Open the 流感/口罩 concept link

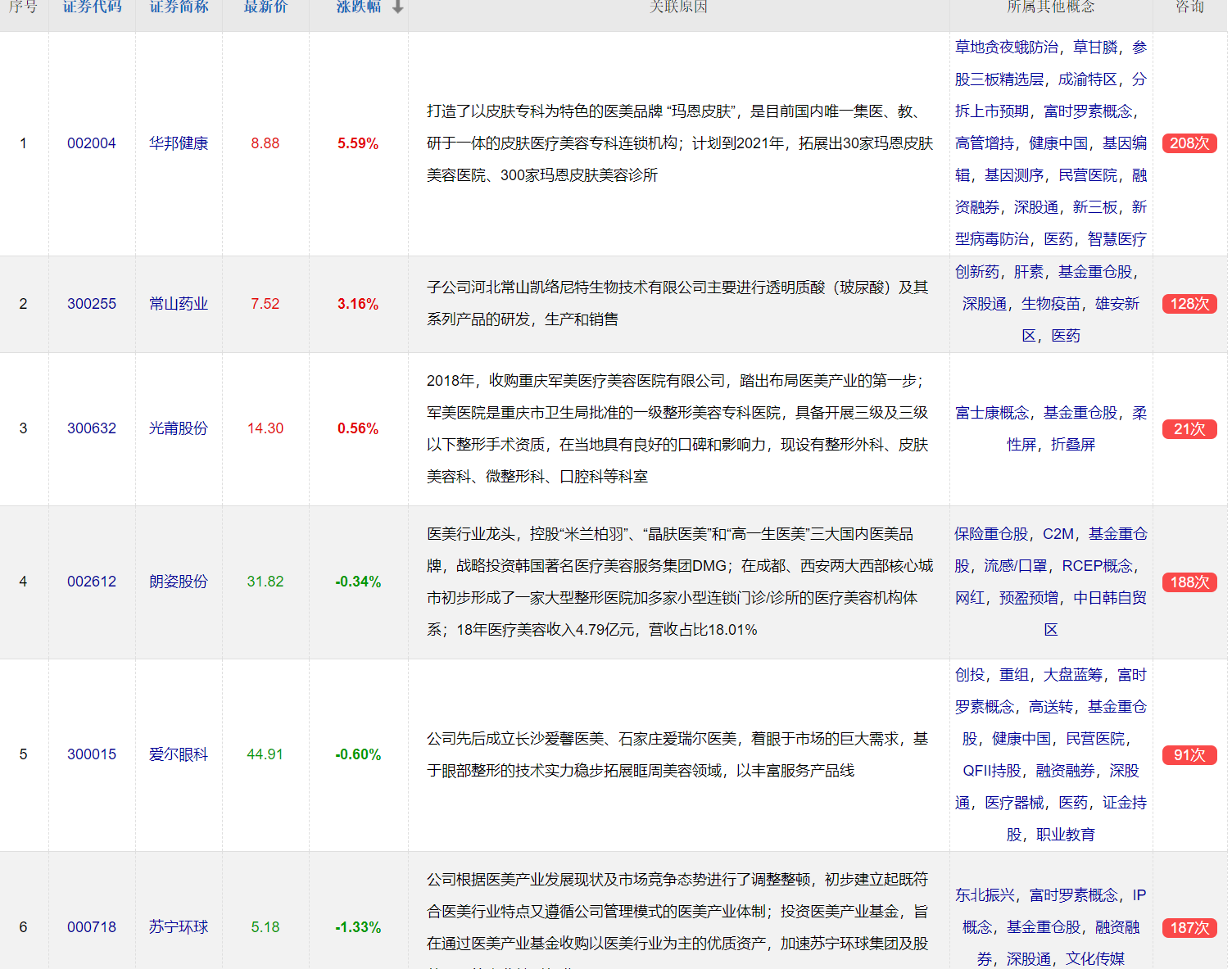tap(1016, 566)
